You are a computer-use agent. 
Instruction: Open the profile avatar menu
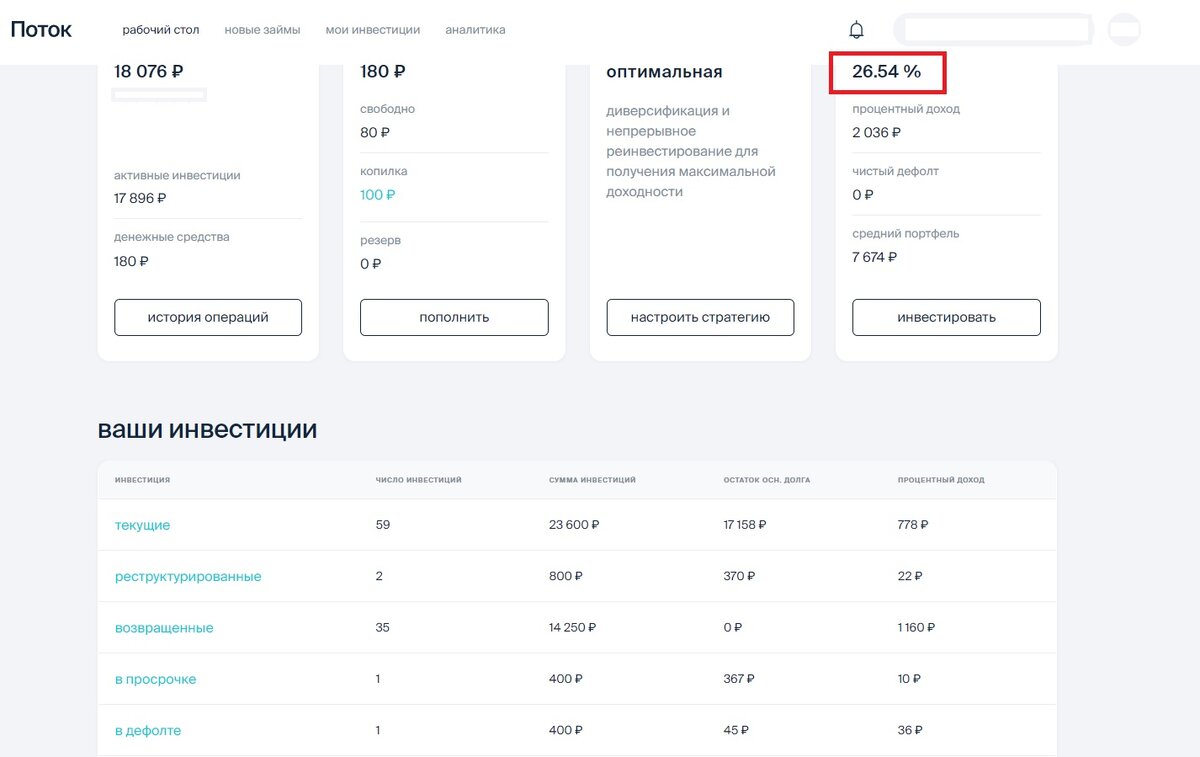(x=1126, y=29)
